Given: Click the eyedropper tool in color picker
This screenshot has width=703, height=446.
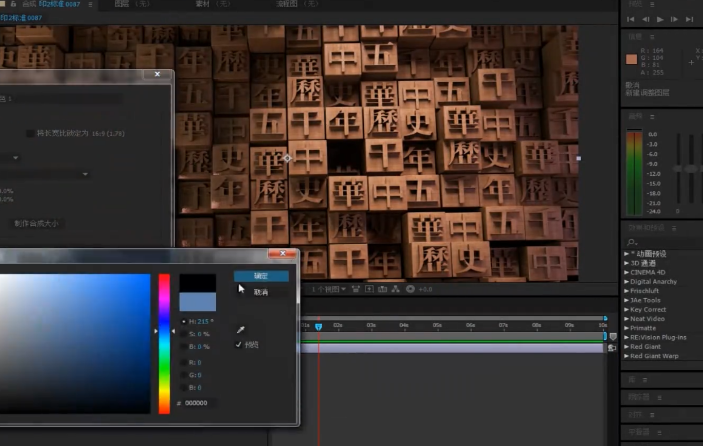Looking at the screenshot, I should point(240,329).
